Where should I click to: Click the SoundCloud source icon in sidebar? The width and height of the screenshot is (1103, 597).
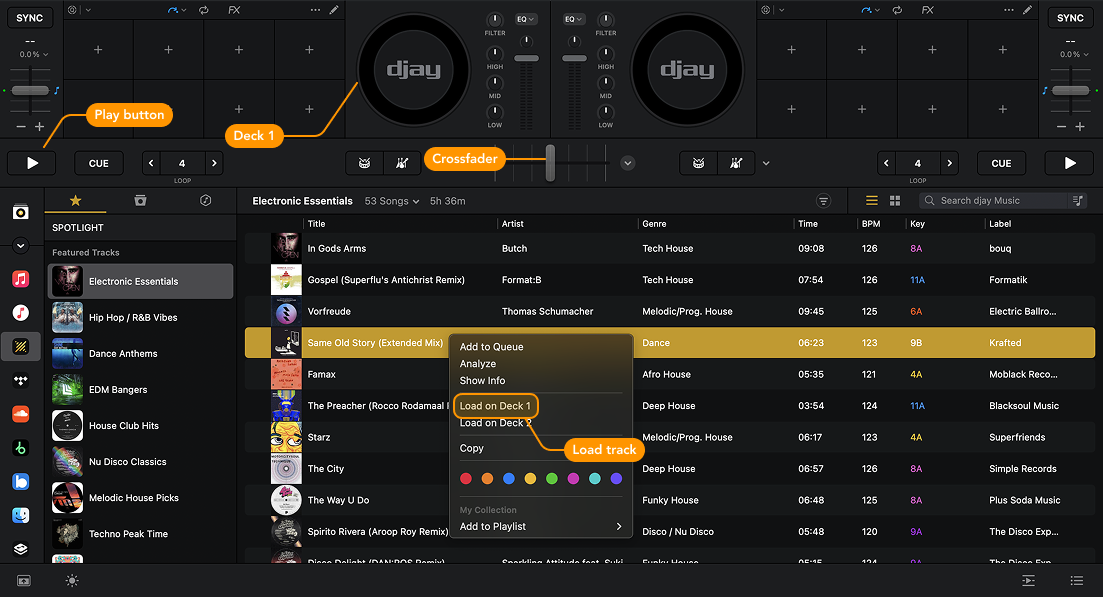(x=20, y=414)
